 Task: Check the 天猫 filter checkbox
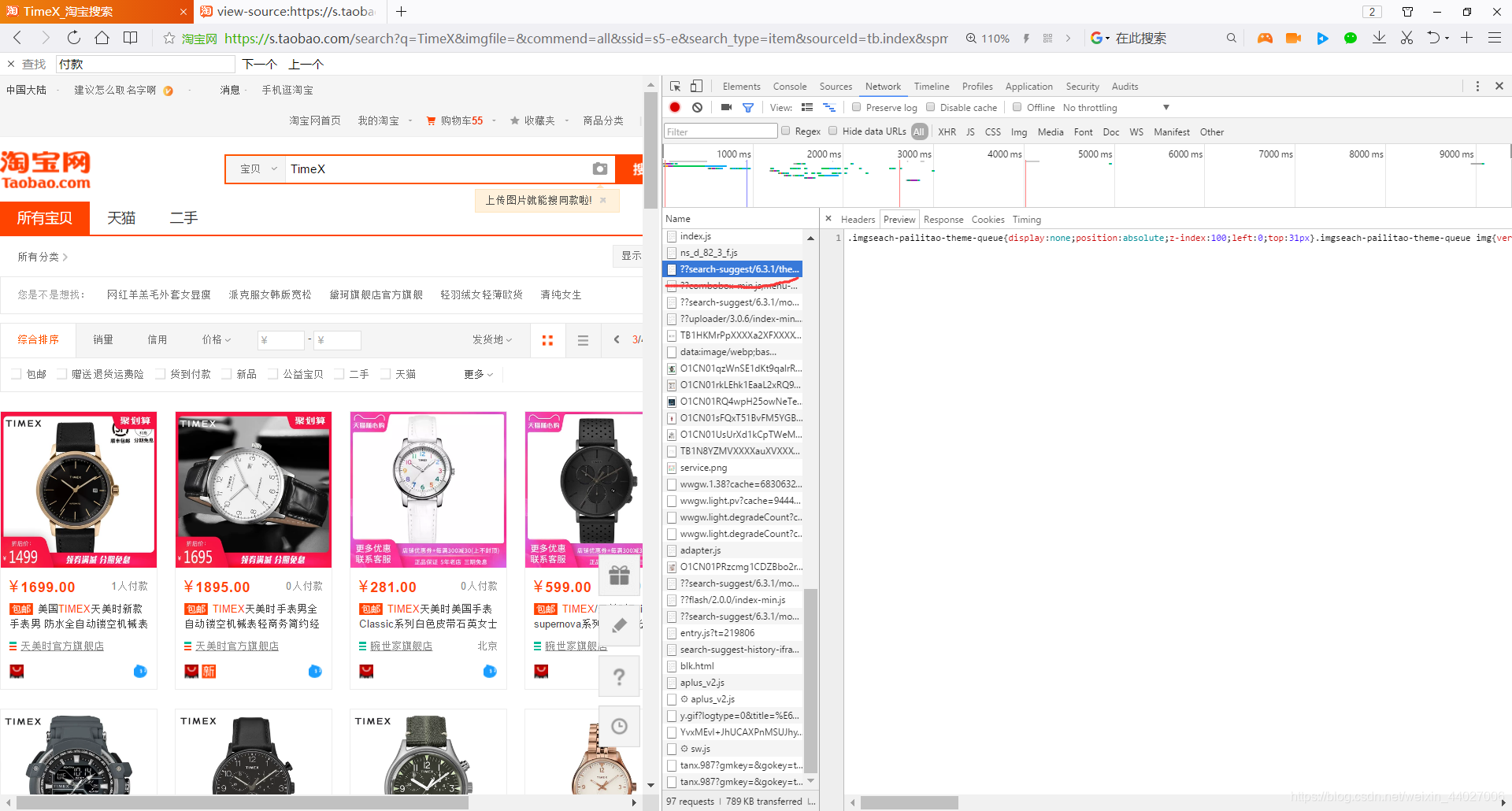click(386, 374)
